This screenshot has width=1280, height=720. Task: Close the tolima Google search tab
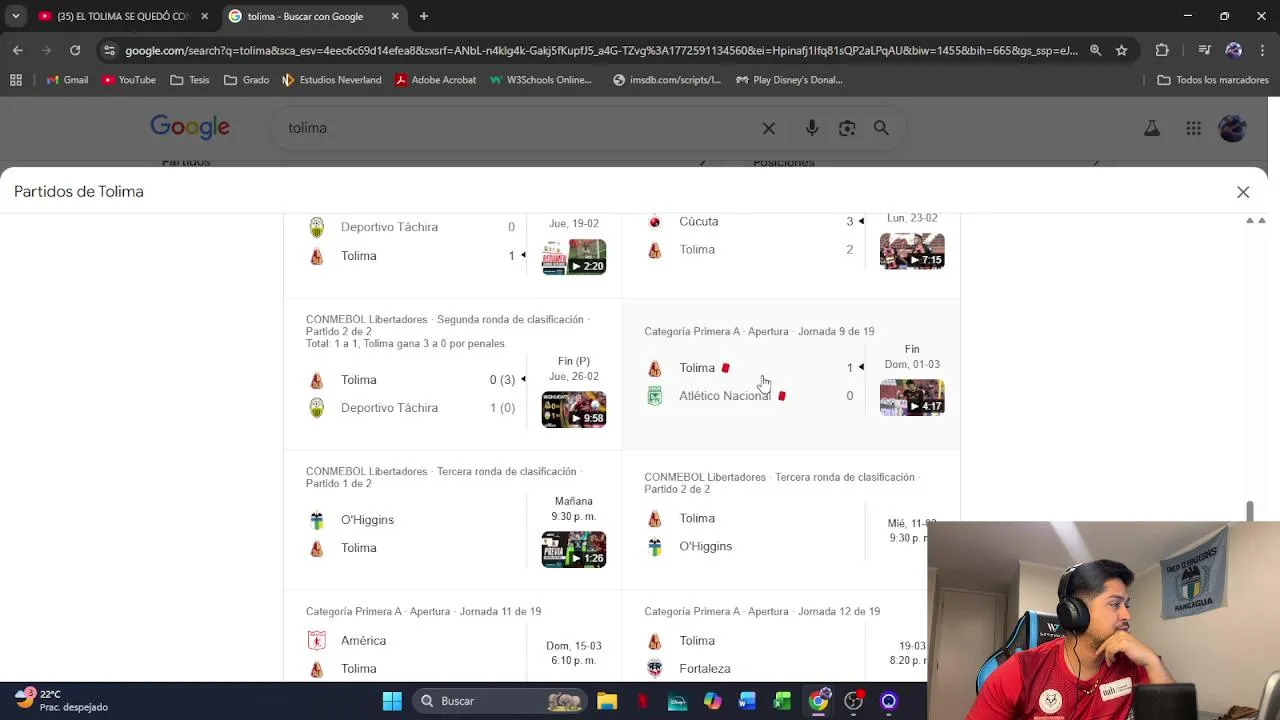(x=395, y=16)
